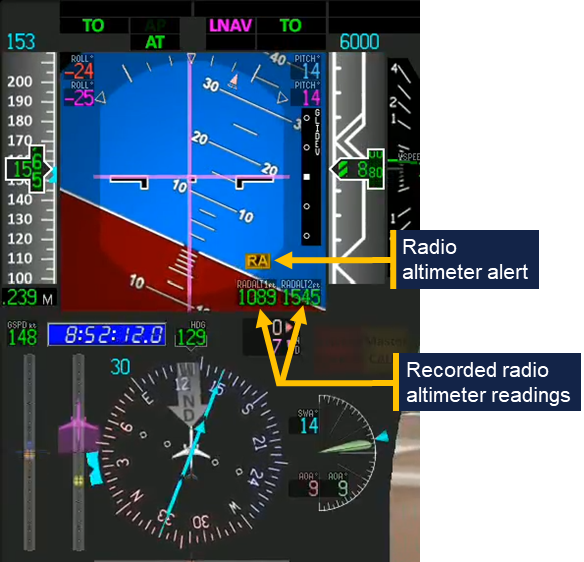Click the magenta ROLL -25 readout
The width and height of the screenshot is (584, 562).
coord(79,94)
